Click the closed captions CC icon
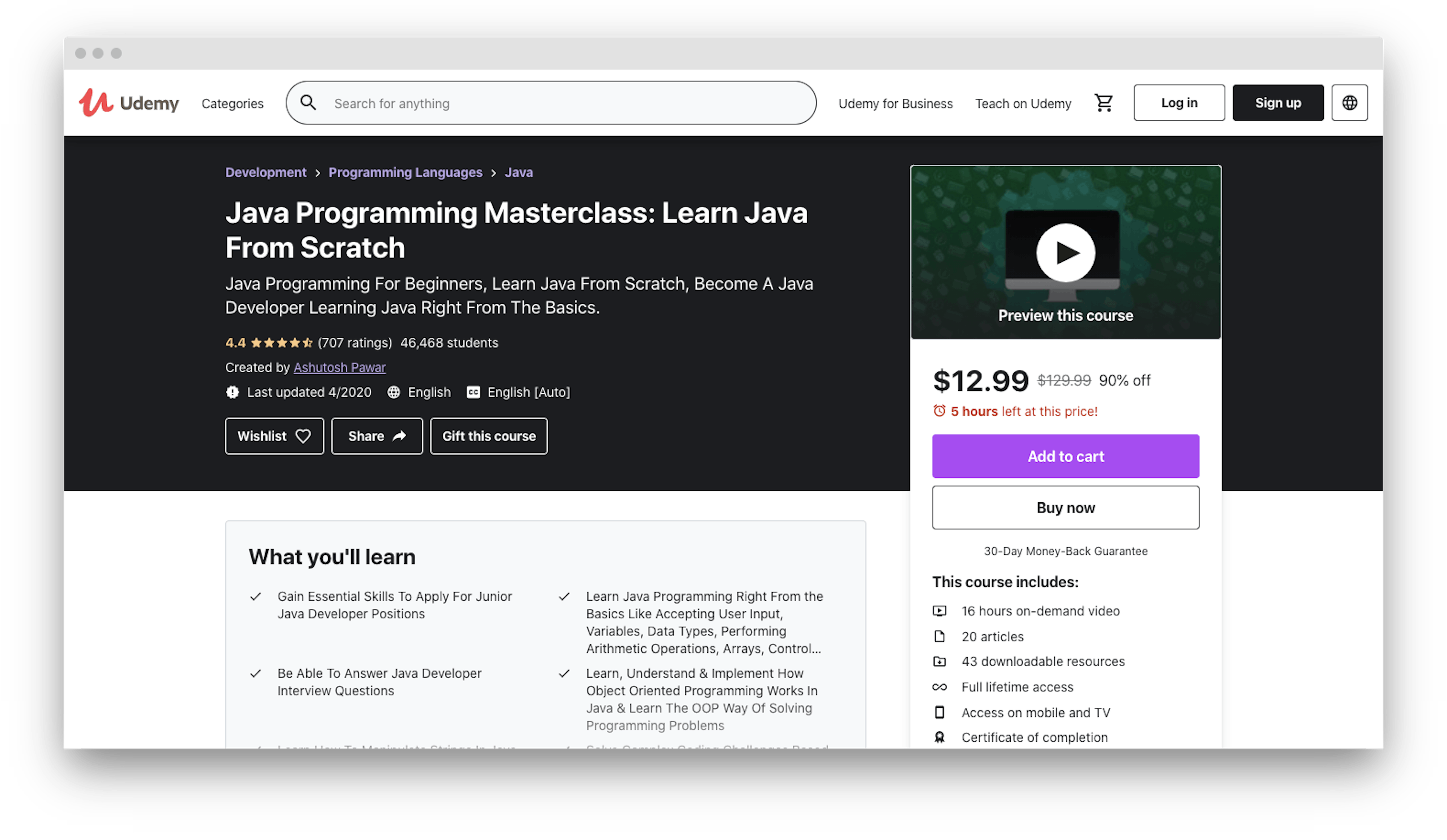 click(x=473, y=392)
